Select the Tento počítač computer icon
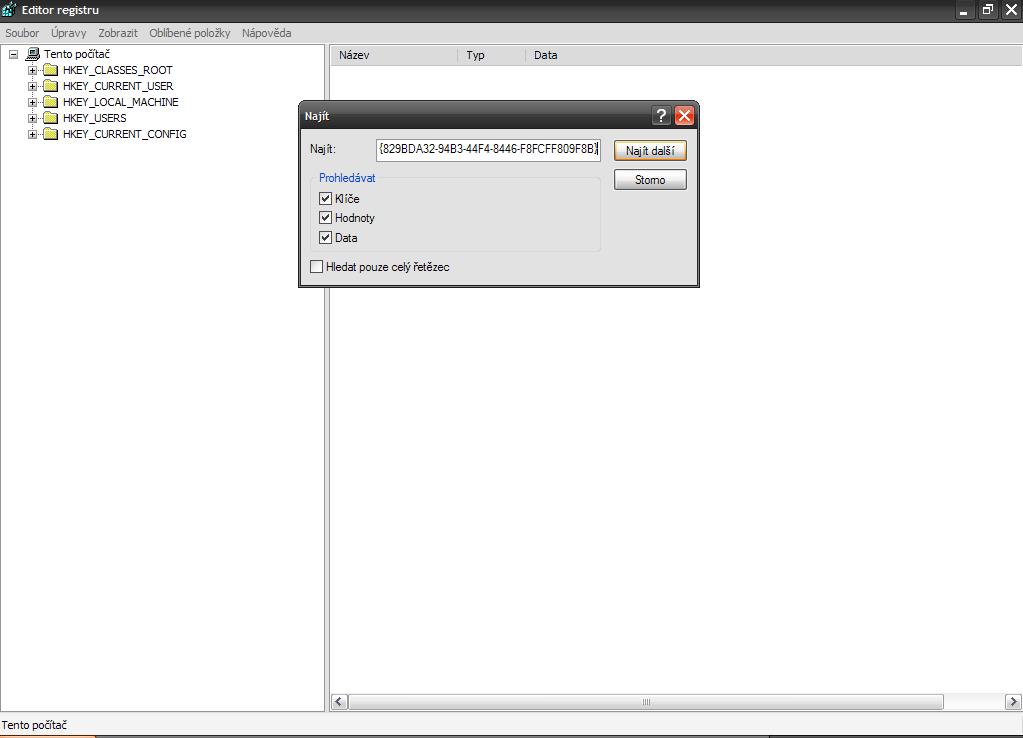 tap(33, 54)
